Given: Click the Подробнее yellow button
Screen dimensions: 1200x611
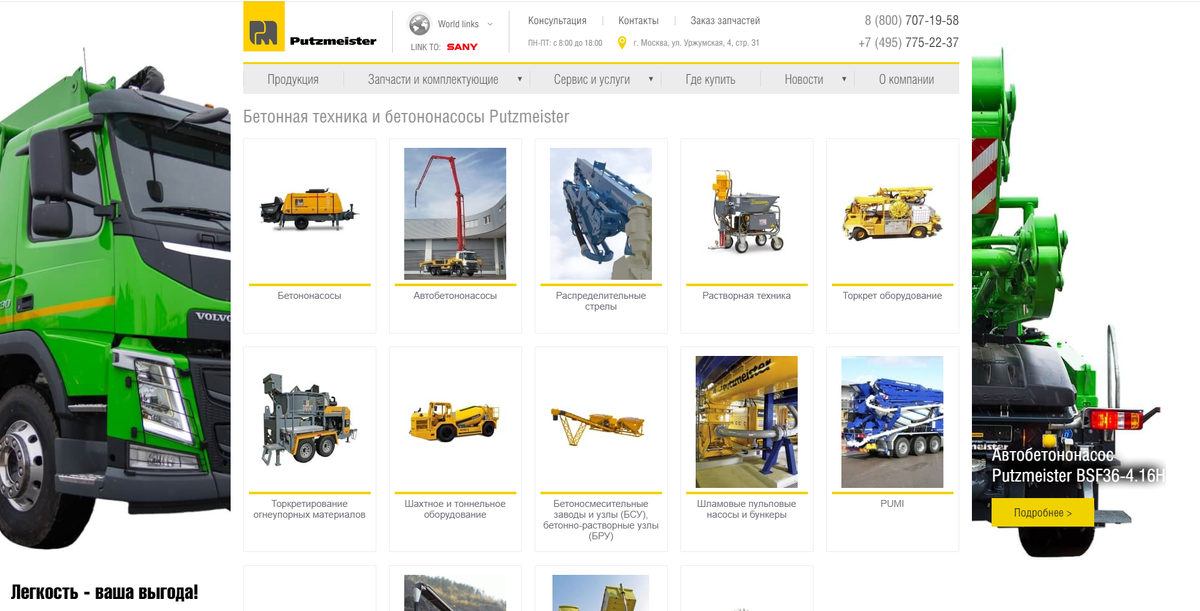Looking at the screenshot, I should click(1043, 512).
